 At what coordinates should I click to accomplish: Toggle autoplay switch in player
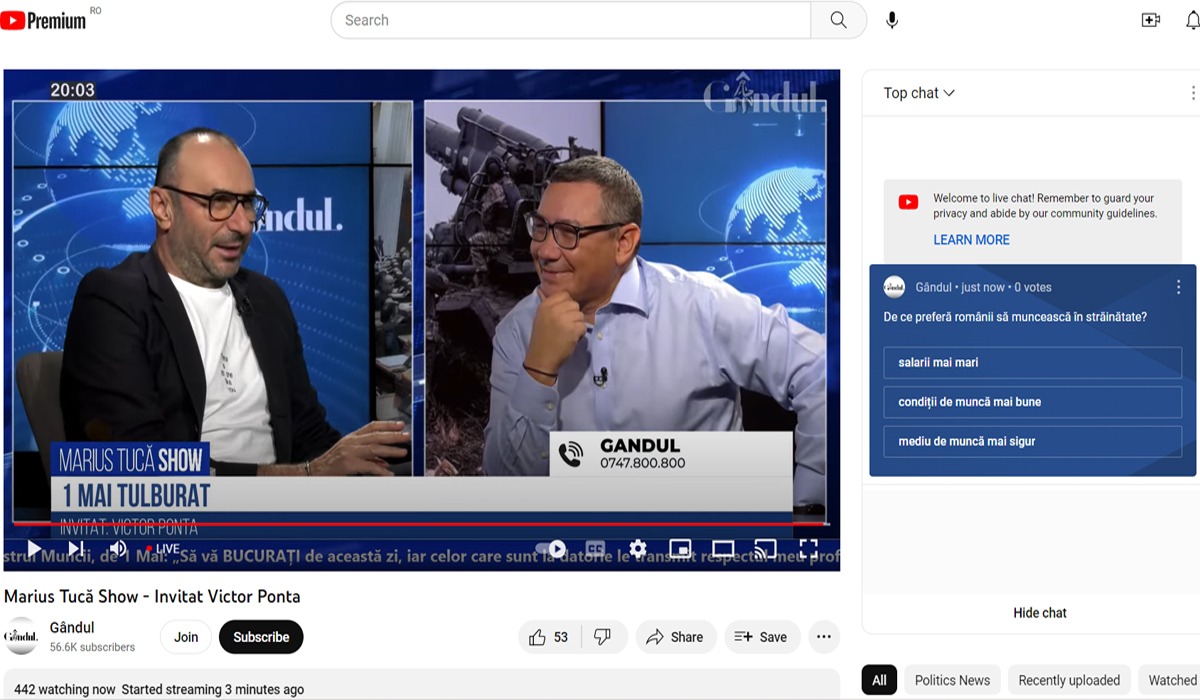(x=552, y=549)
